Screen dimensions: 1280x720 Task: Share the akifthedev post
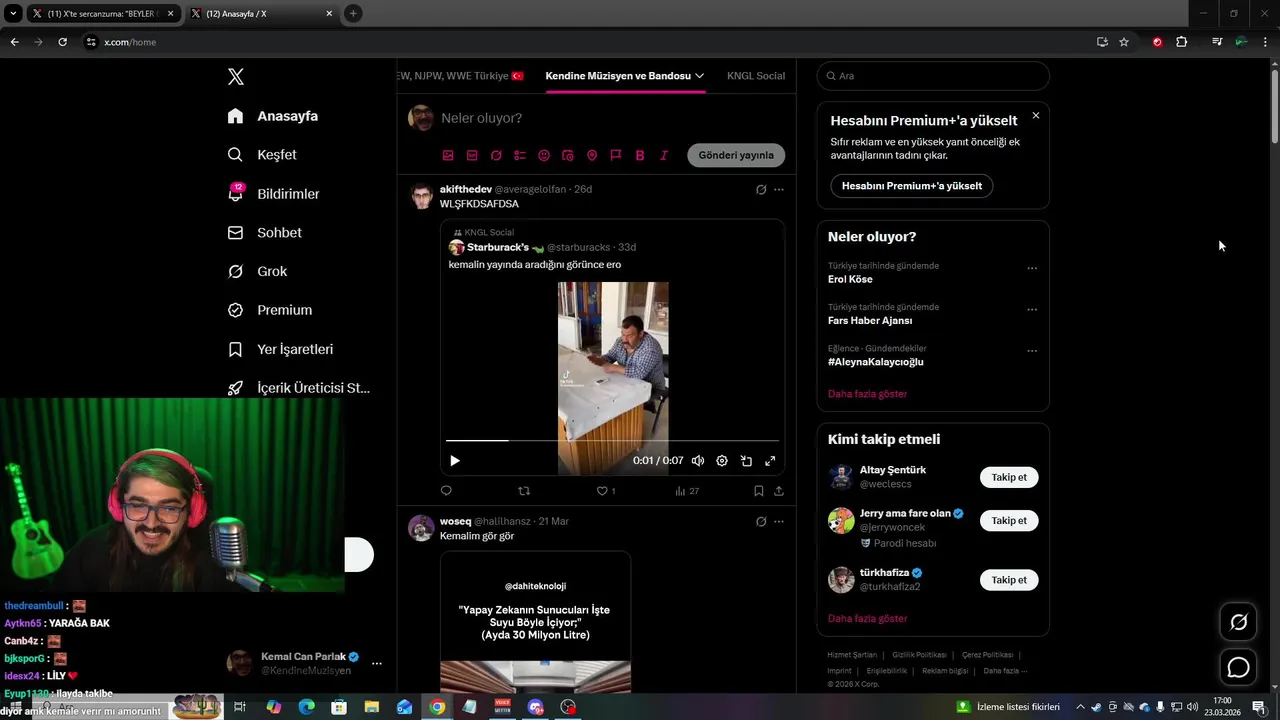coord(779,491)
